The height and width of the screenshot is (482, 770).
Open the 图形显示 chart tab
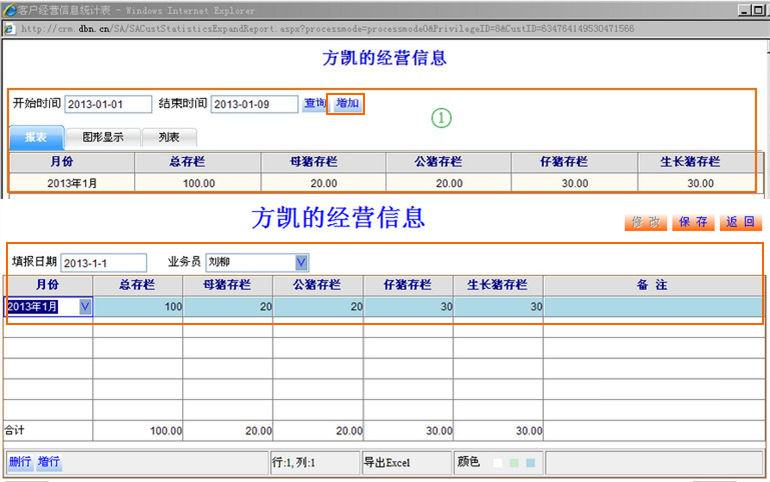[103, 138]
